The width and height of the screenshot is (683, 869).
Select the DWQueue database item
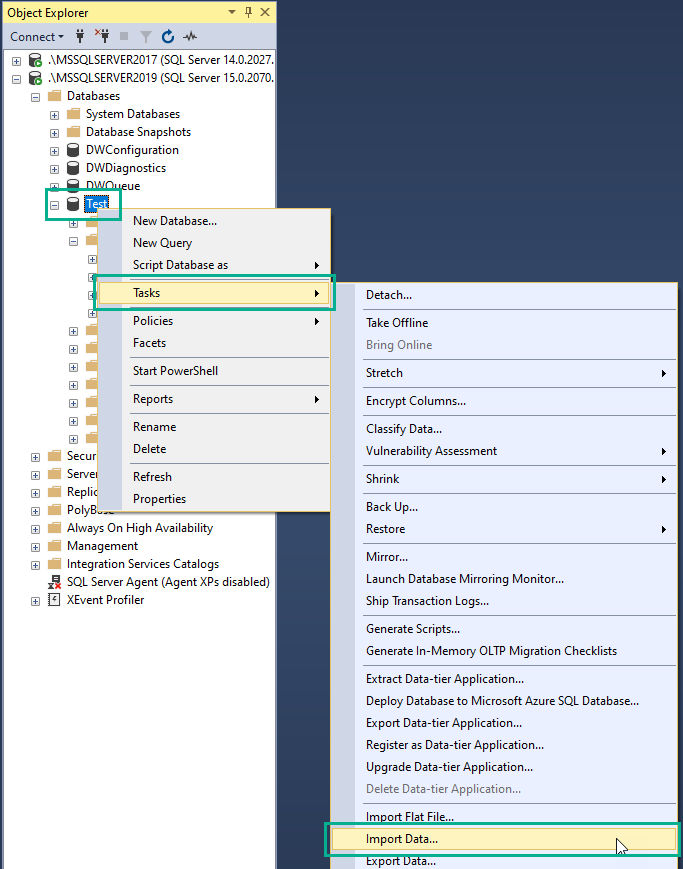coord(113,186)
